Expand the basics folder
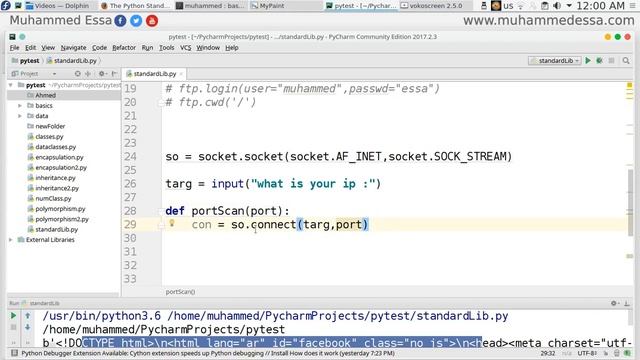Image resolution: width=640 pixels, height=360 pixels. pyautogui.click(x=20, y=106)
